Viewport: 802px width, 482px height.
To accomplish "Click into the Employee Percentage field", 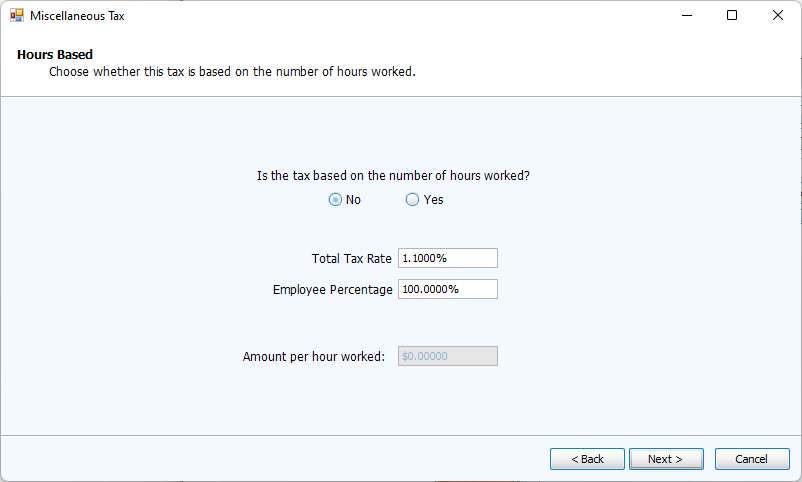I will pos(447,289).
